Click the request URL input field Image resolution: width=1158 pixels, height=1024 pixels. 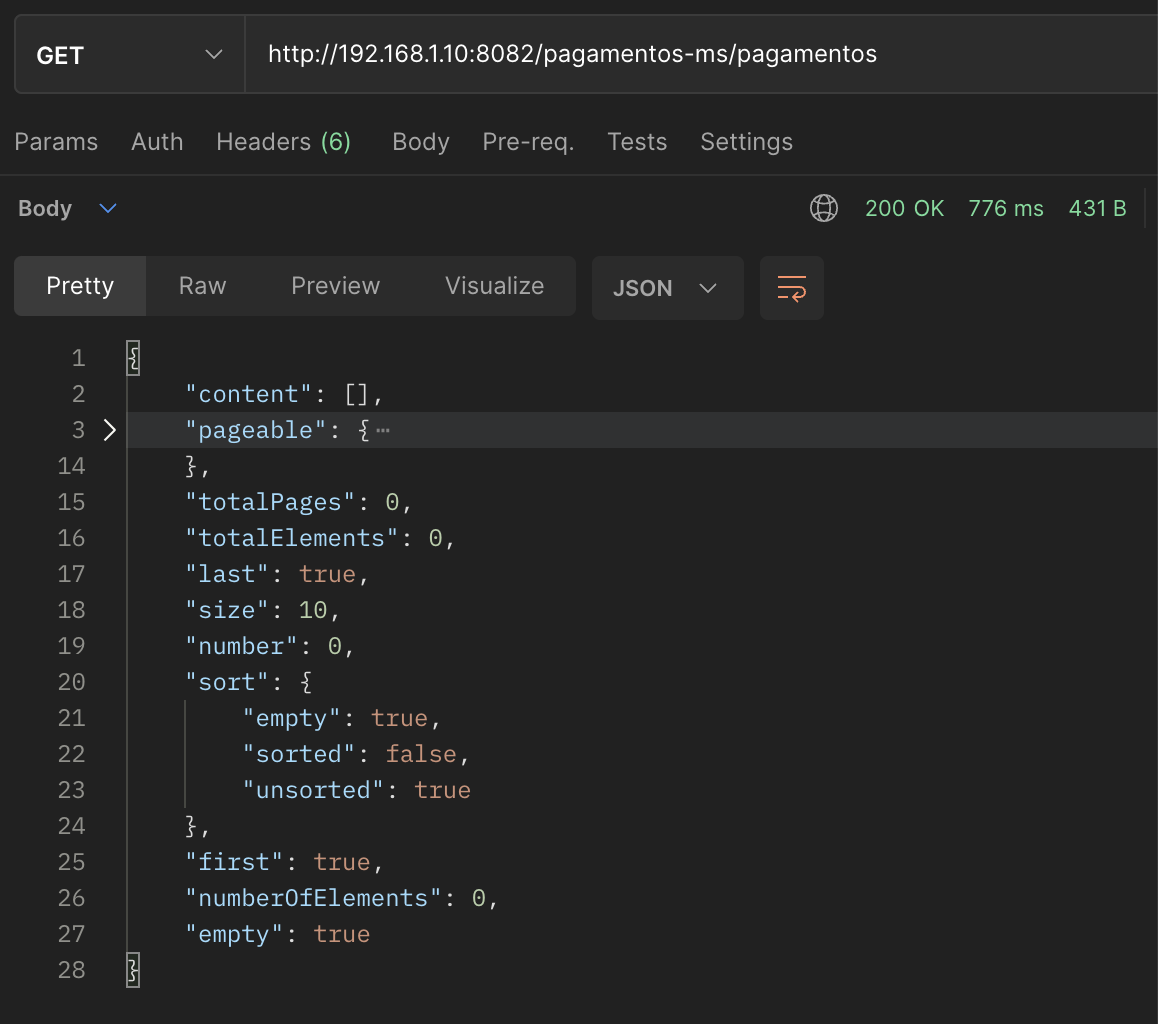pyautogui.click(x=700, y=55)
